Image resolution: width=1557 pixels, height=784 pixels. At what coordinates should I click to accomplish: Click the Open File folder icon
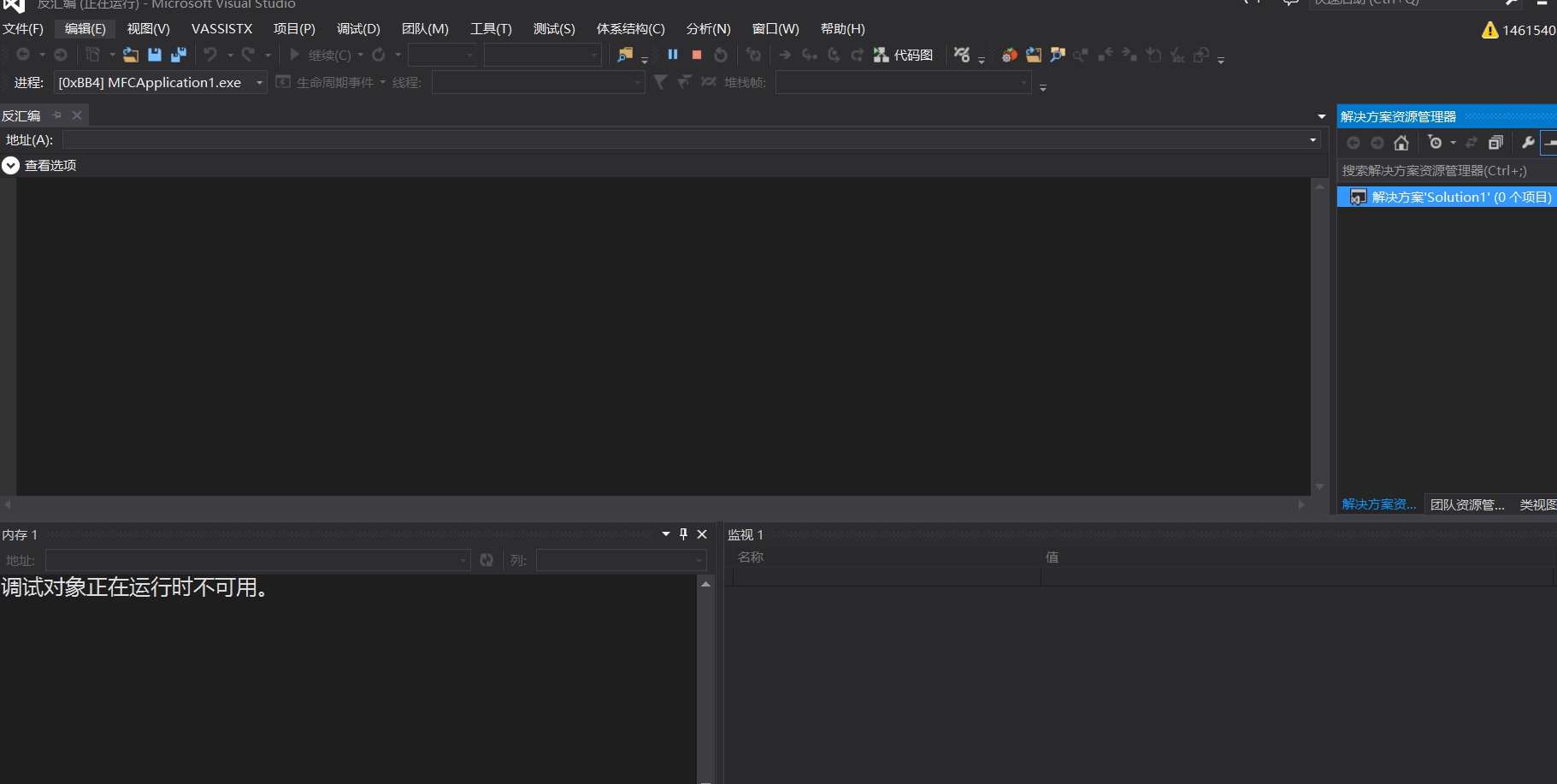(x=130, y=55)
